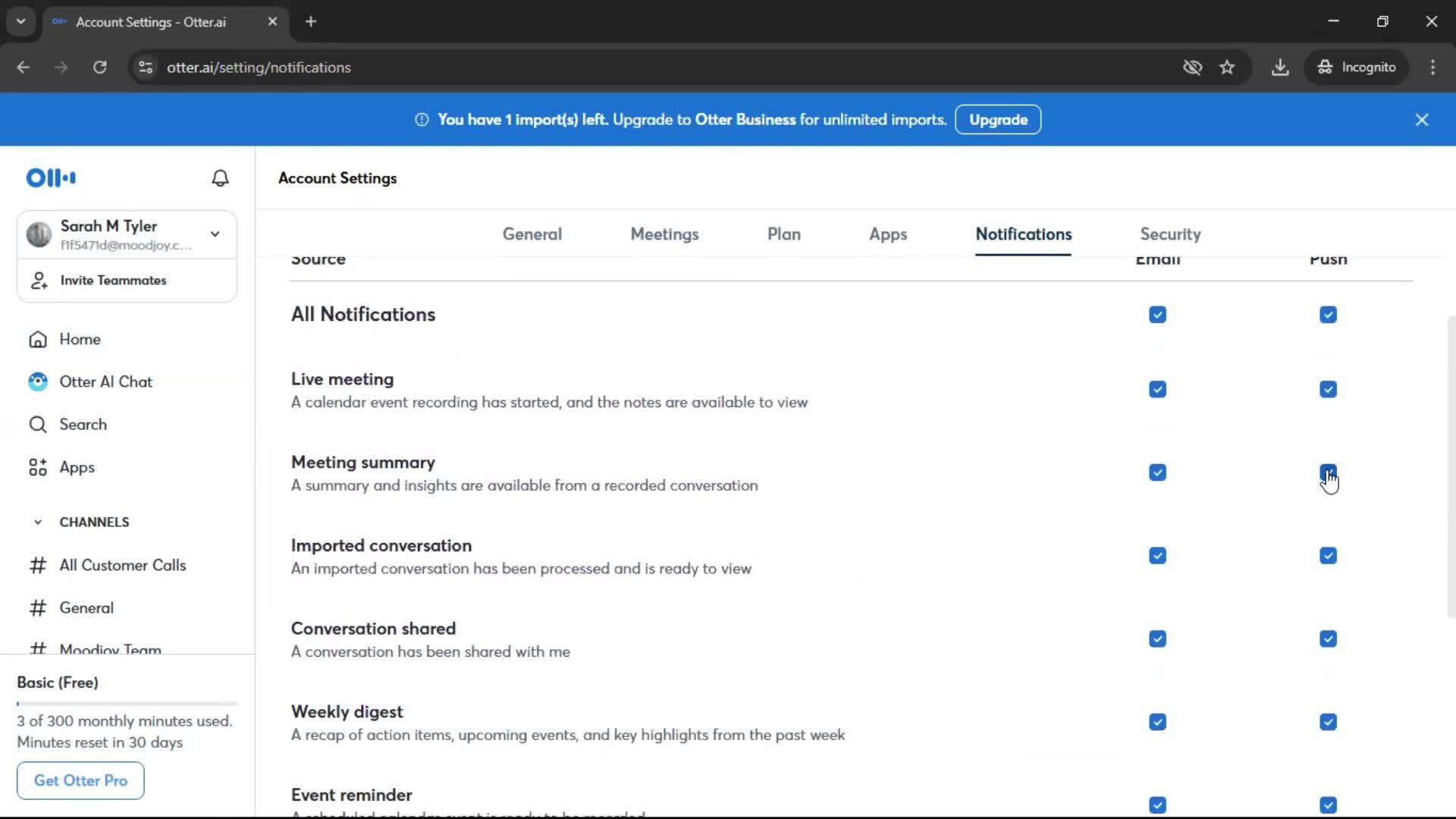The width and height of the screenshot is (1456, 819).
Task: Open Otter AI Chat icon
Action: tap(38, 381)
